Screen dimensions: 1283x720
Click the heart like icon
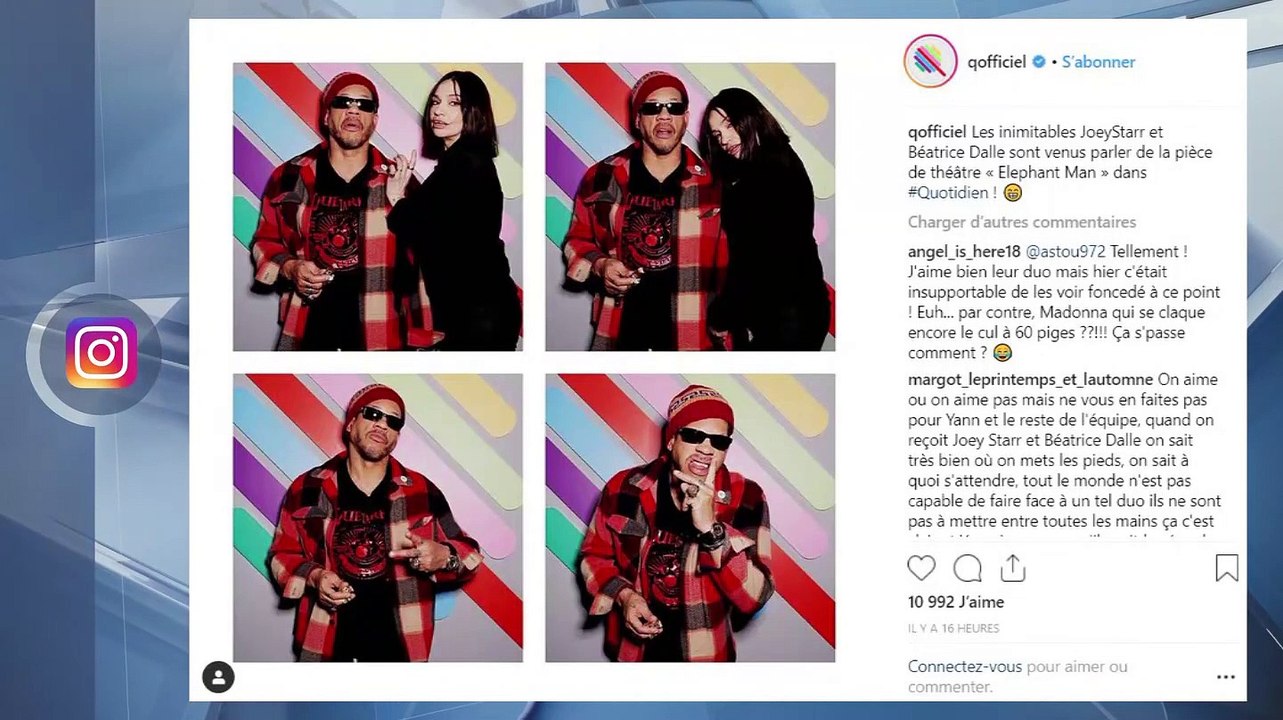click(921, 568)
